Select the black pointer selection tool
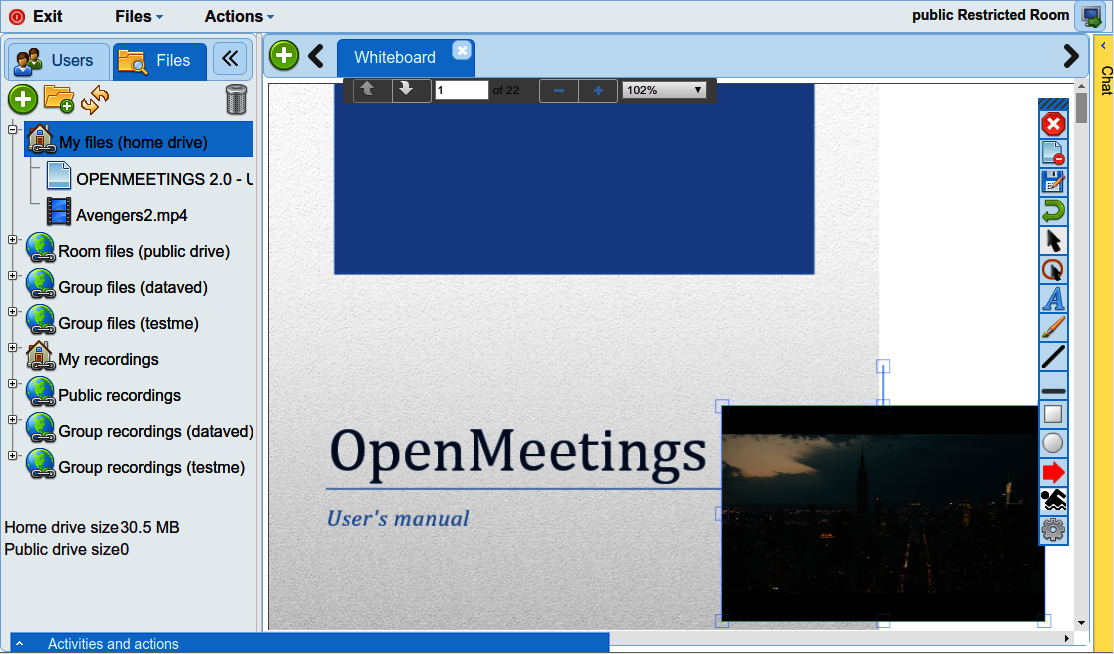This screenshot has width=1114, height=654. point(1053,240)
